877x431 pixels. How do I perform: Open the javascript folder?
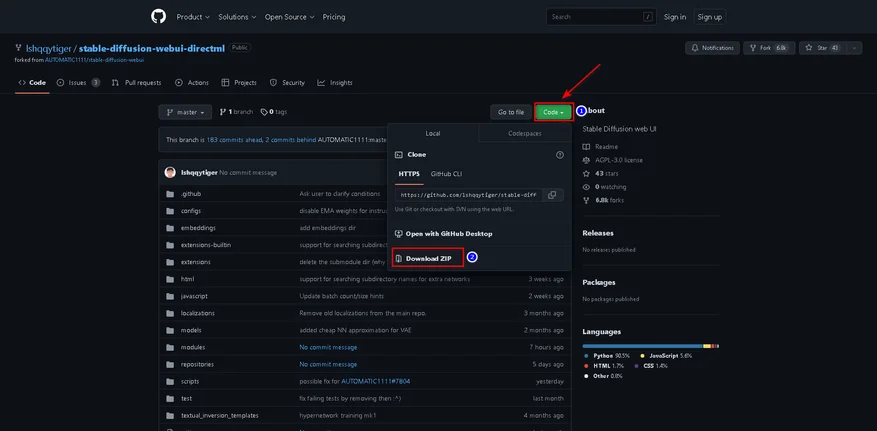point(194,296)
